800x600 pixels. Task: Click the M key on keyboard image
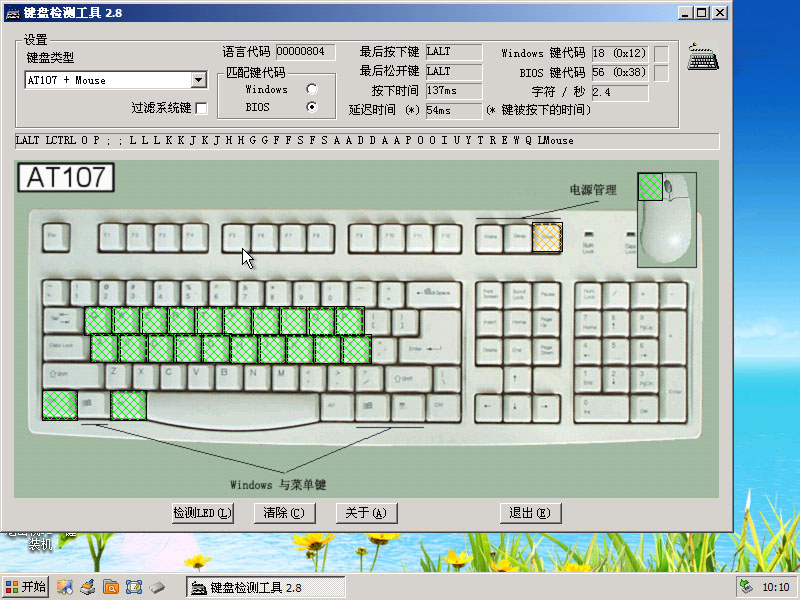[283, 377]
